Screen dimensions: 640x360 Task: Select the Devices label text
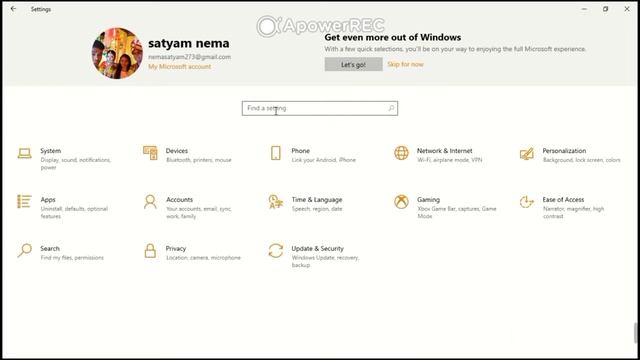pyautogui.click(x=177, y=151)
